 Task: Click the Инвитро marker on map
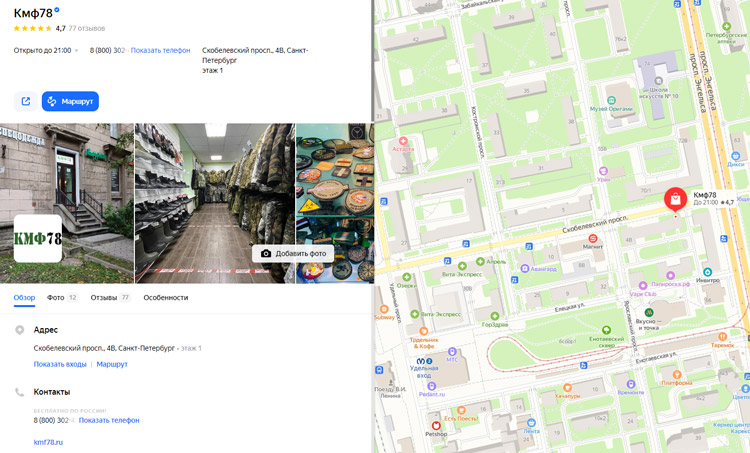tap(707, 272)
